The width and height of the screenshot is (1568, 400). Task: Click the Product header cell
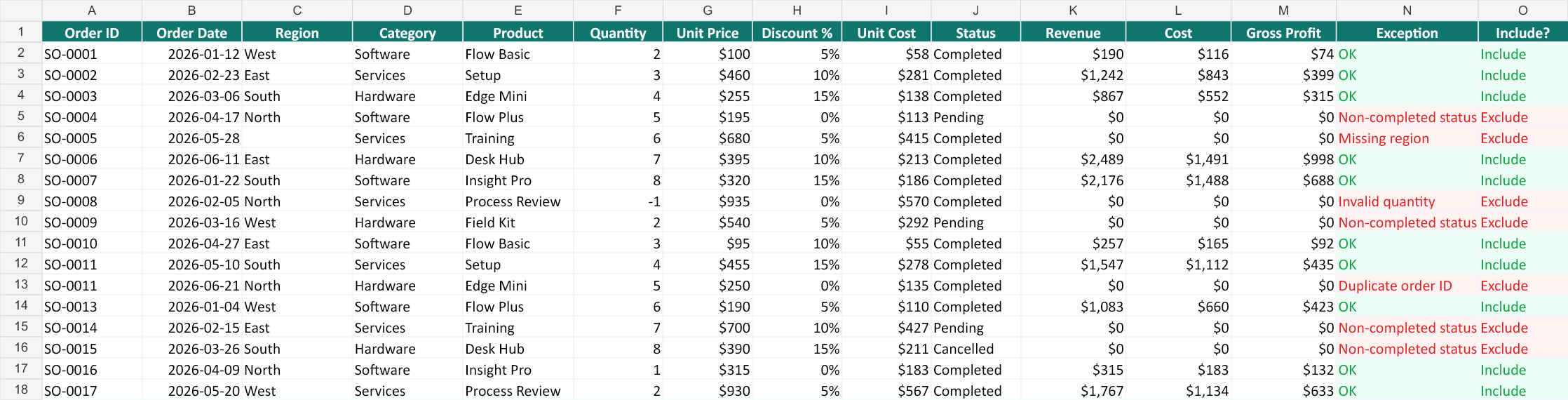518,32
